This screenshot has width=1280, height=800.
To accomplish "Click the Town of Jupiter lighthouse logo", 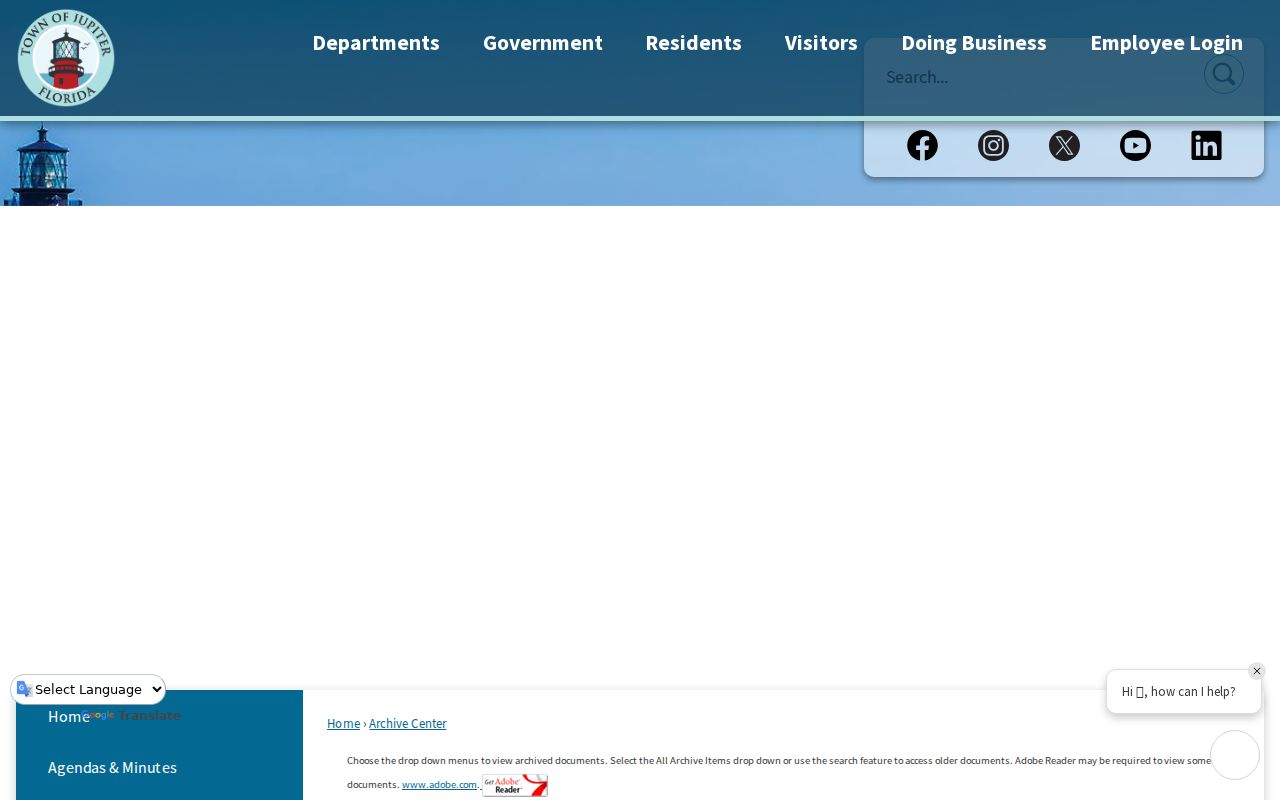I will (66, 58).
